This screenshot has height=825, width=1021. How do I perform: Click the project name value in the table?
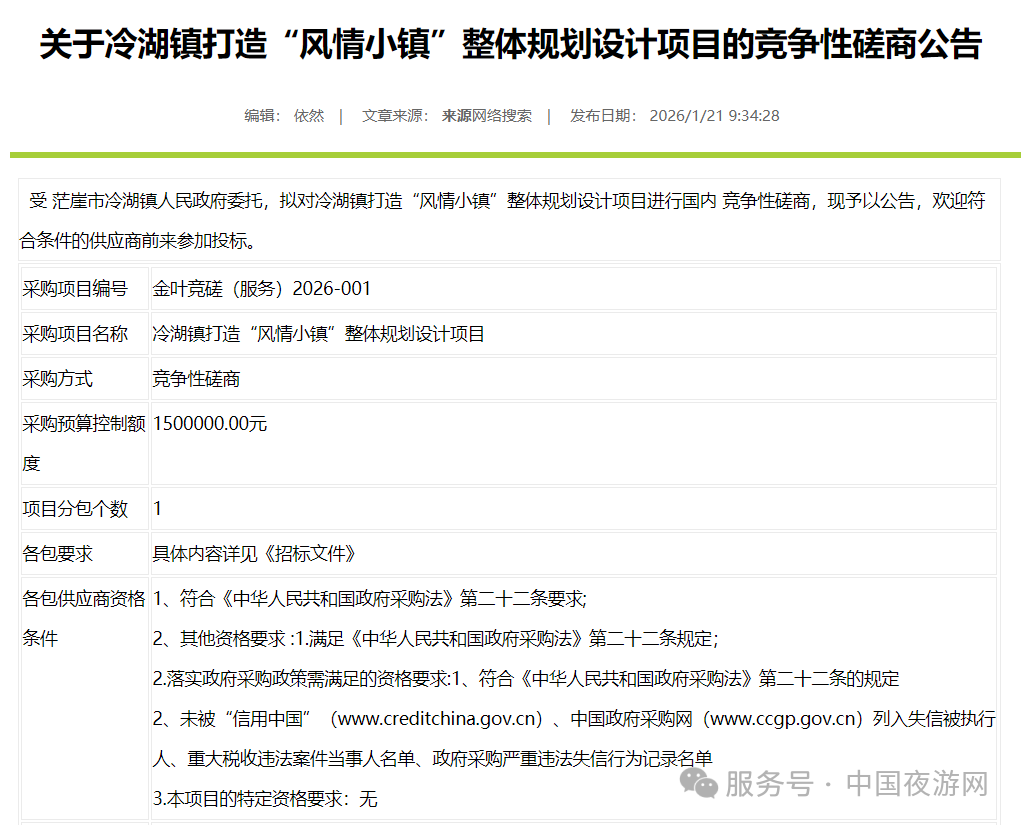318,334
